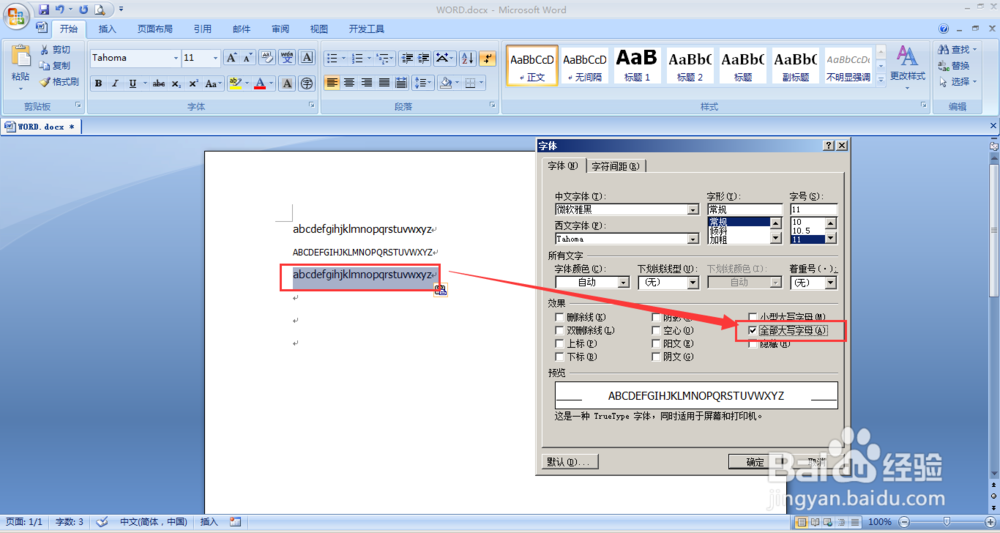Toggle Italic formatting

[x=115, y=84]
